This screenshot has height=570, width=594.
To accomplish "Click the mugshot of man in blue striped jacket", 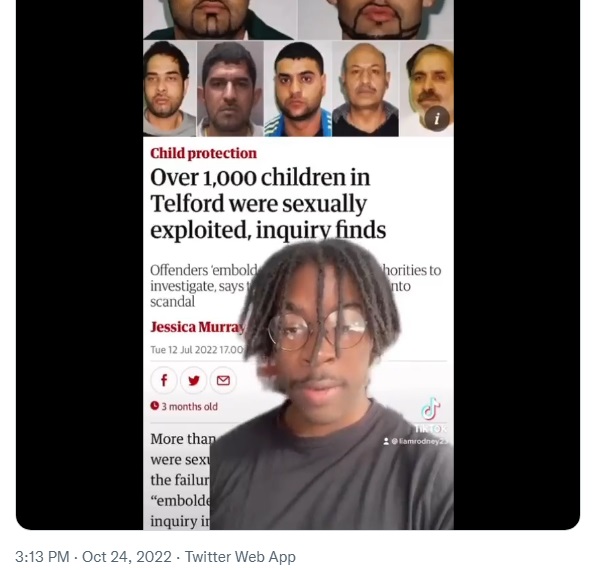I will click(298, 89).
